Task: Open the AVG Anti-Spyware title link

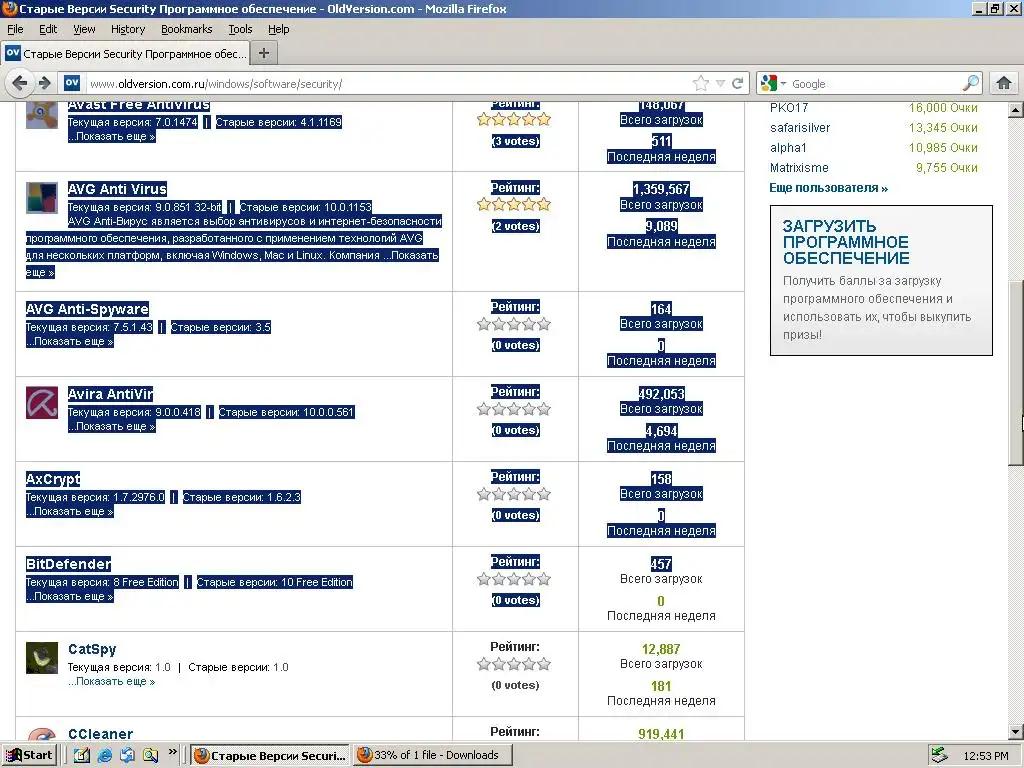Action: 87,309
